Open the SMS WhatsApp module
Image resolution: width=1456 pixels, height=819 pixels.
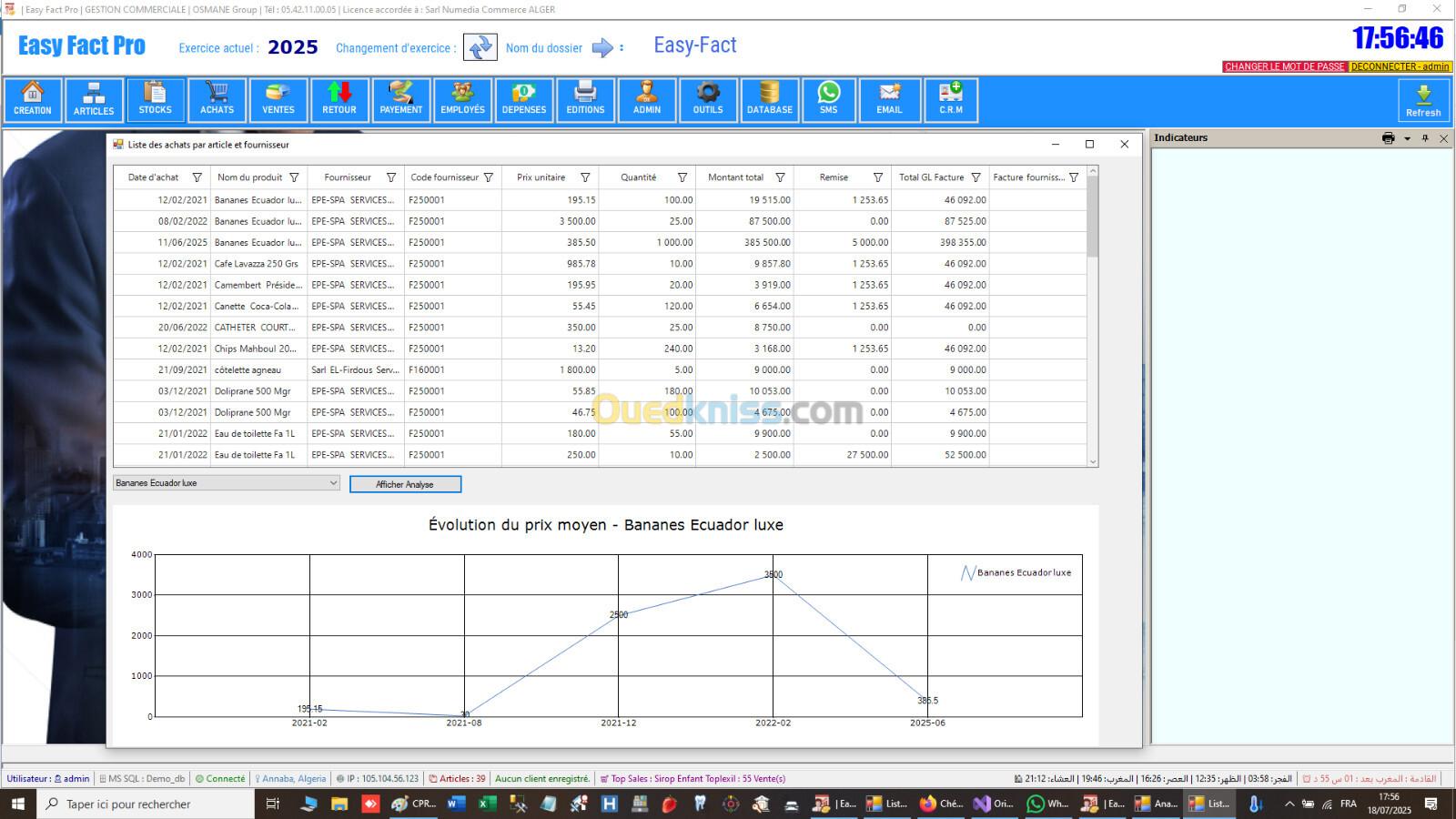tap(828, 99)
